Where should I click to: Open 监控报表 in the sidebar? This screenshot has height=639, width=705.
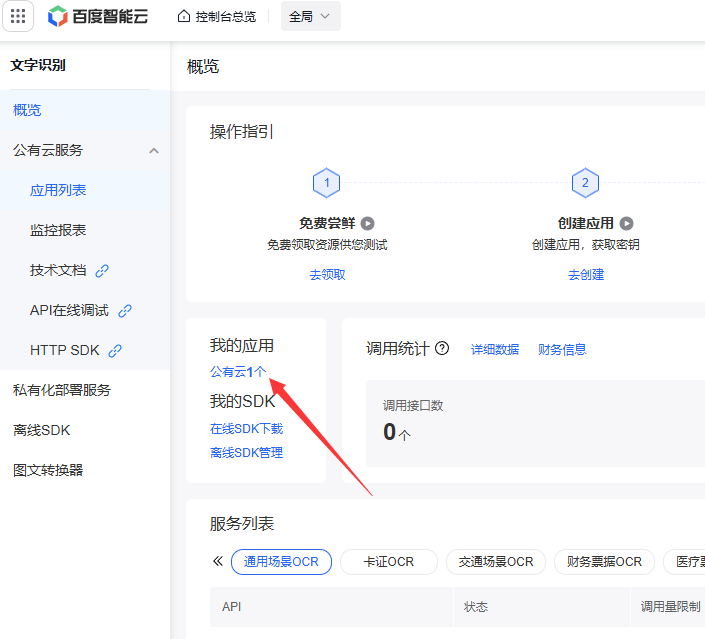58,230
